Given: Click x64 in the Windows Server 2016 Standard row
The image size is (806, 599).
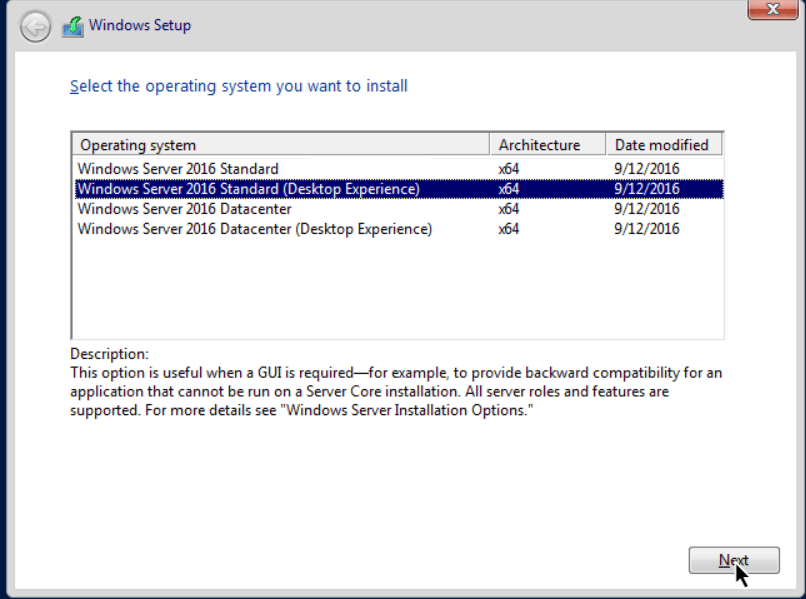Looking at the screenshot, I should tap(508, 169).
